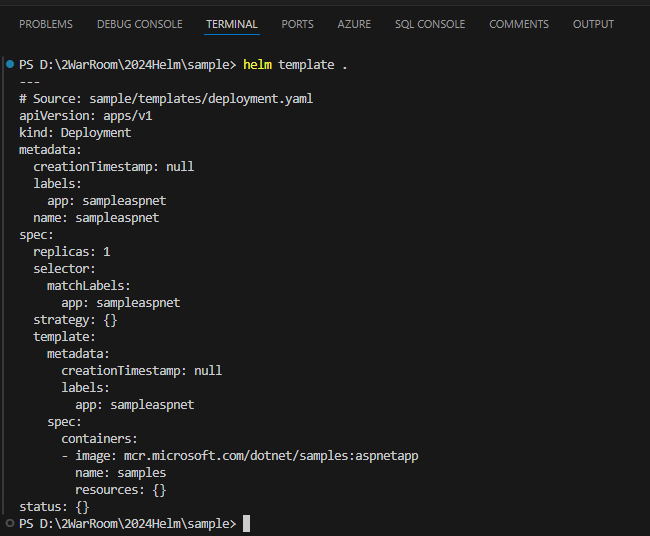
Task: Switch to the DEBUG CONSOLE tab
Action: pyautogui.click(x=140, y=24)
